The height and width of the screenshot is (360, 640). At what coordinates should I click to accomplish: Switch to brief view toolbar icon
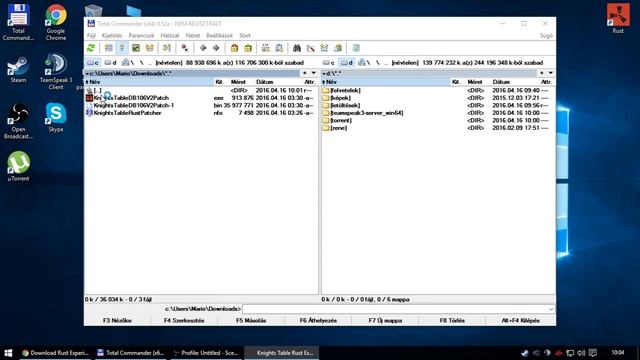click(109, 48)
